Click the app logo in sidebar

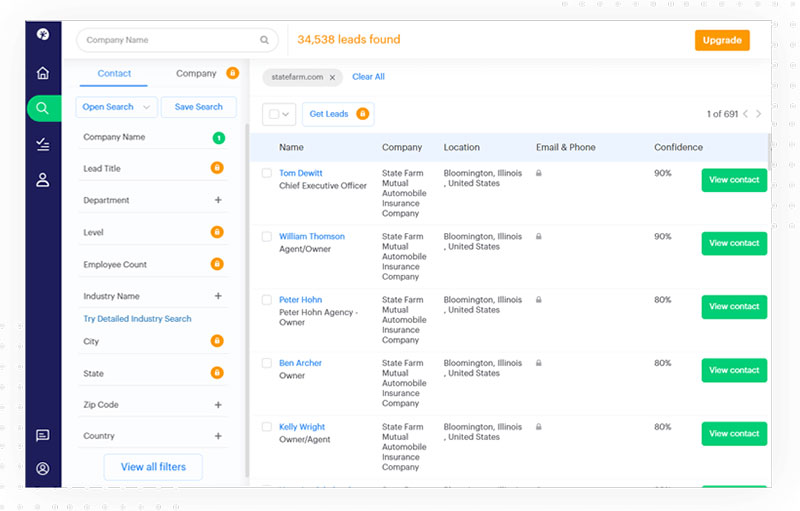point(43,34)
